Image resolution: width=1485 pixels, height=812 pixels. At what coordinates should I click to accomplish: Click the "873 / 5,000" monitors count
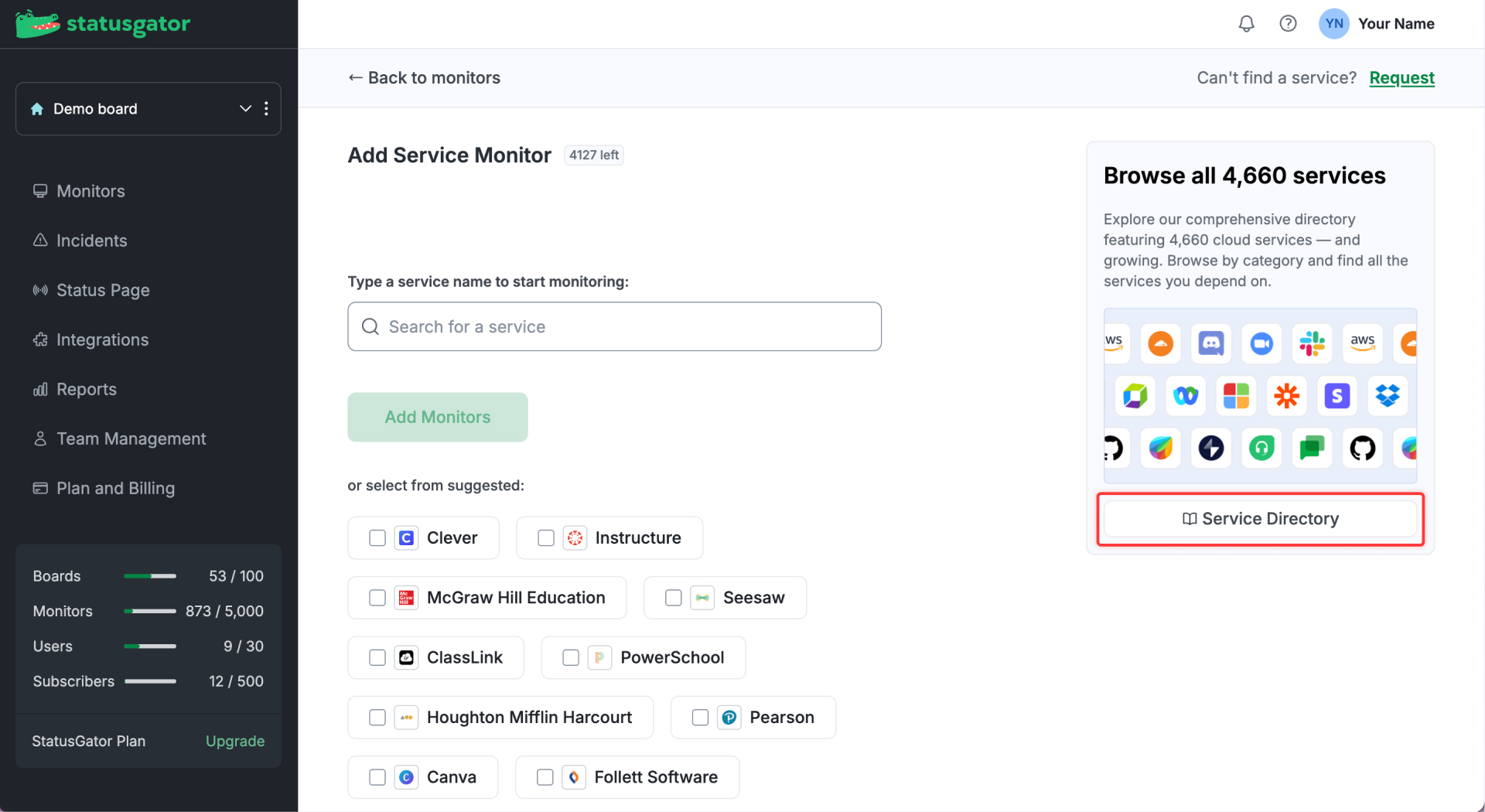click(224, 611)
